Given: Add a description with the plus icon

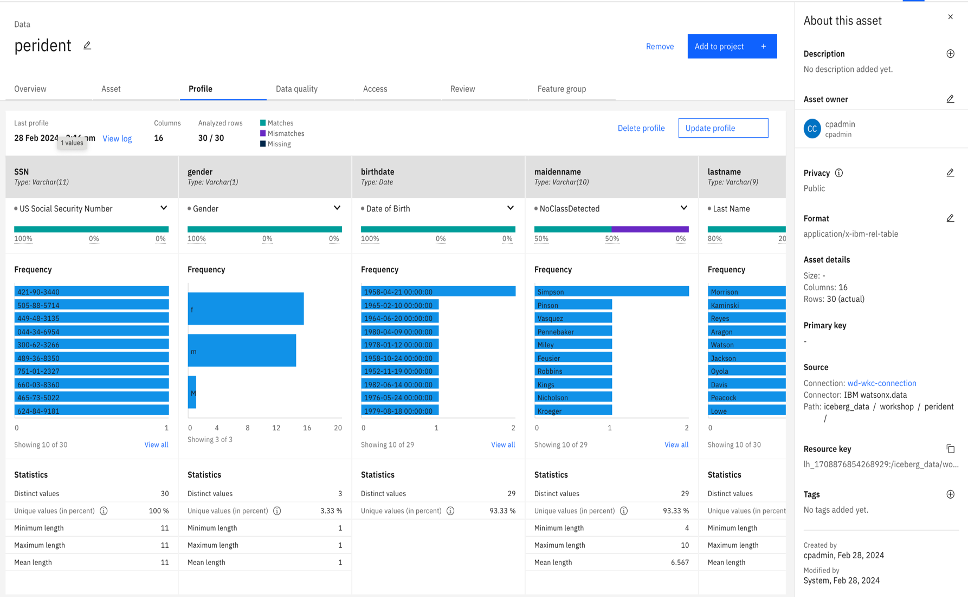Looking at the screenshot, I should tap(950, 54).
